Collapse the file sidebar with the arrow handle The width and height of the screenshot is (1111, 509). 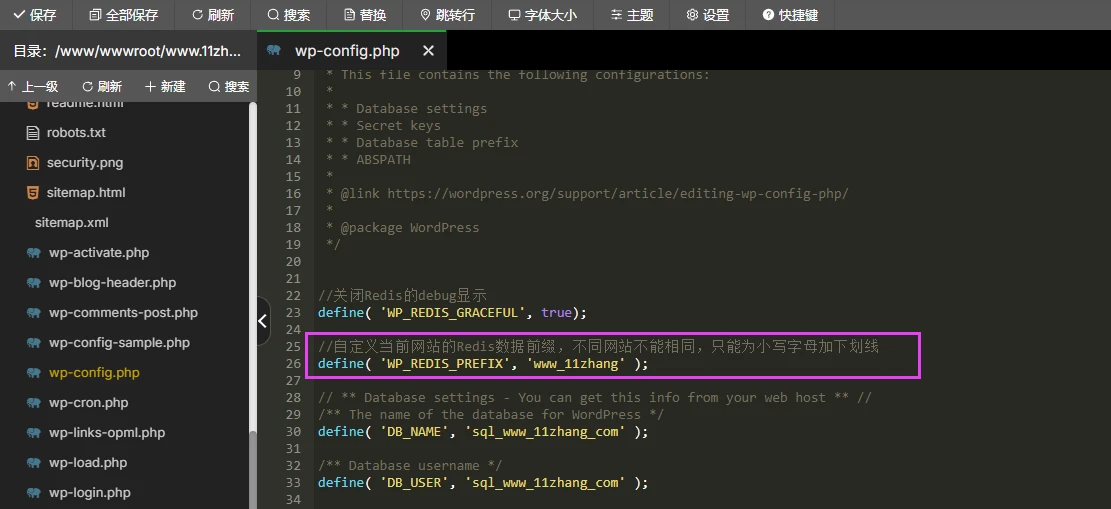(x=263, y=321)
